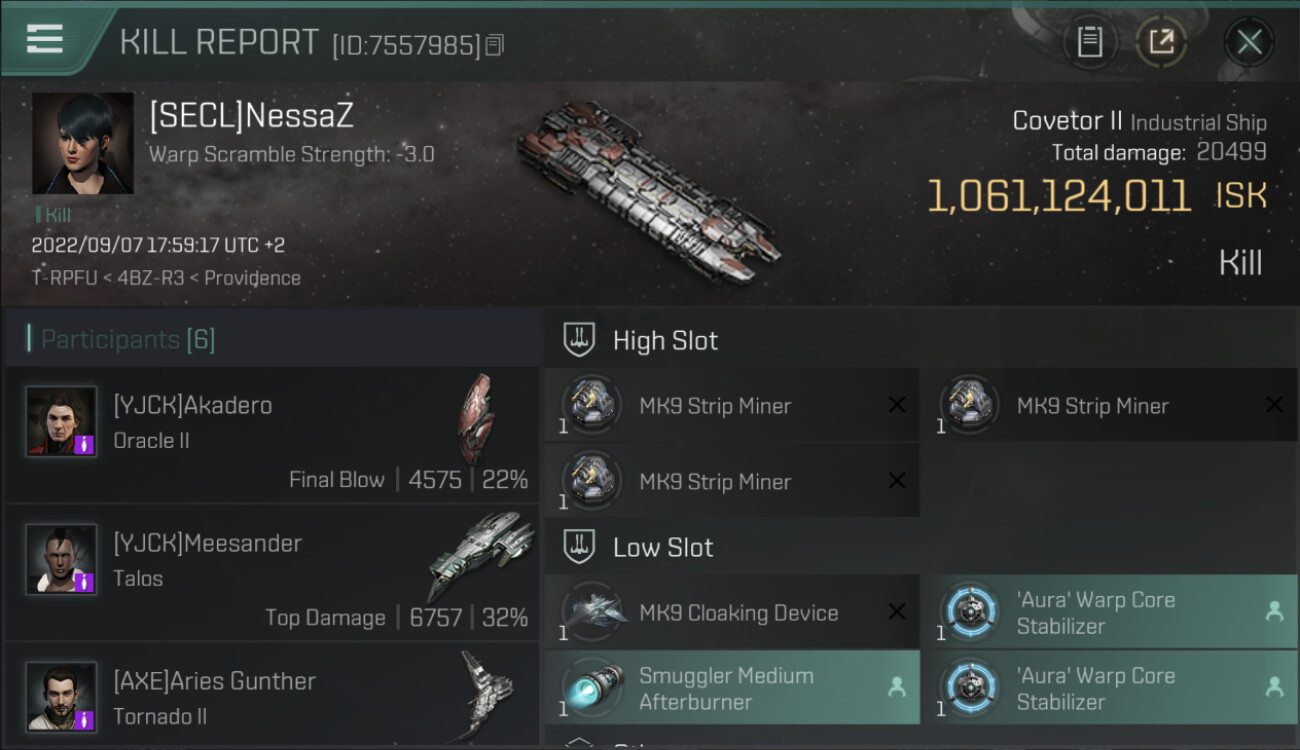Copy kill report ID icon

point(495,44)
